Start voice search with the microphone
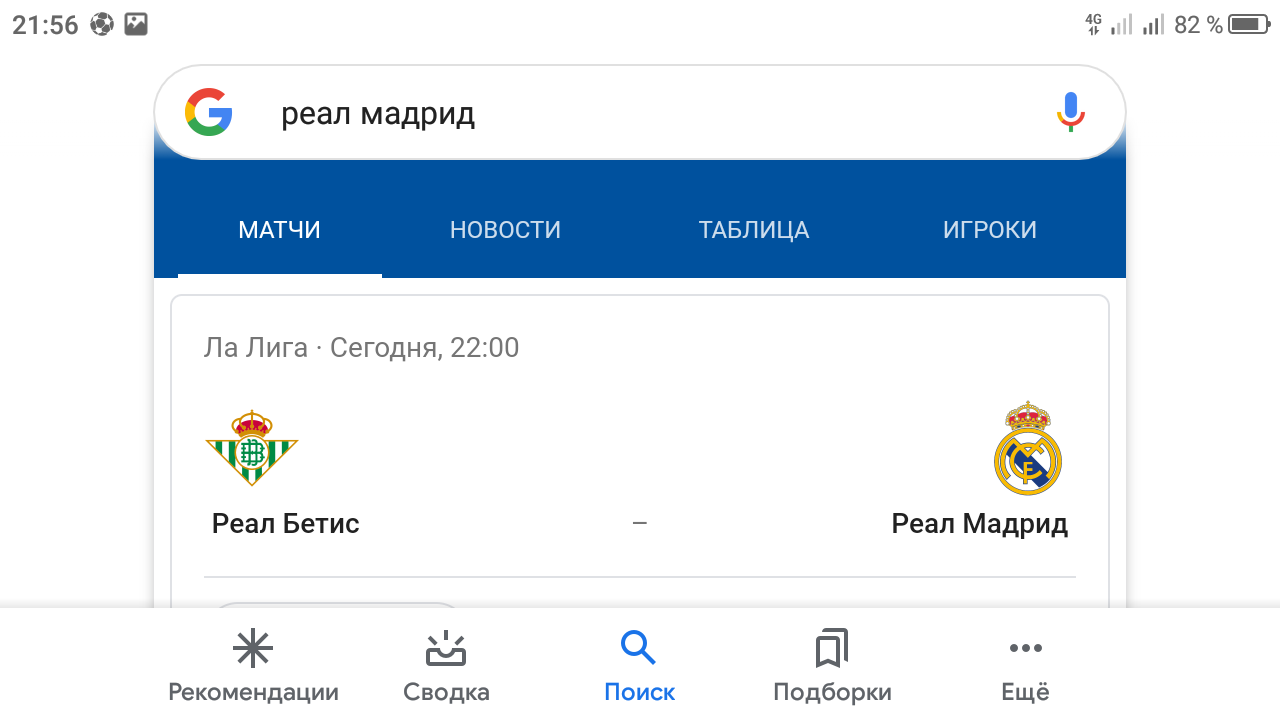This screenshot has height=720, width=1280. 1070,111
